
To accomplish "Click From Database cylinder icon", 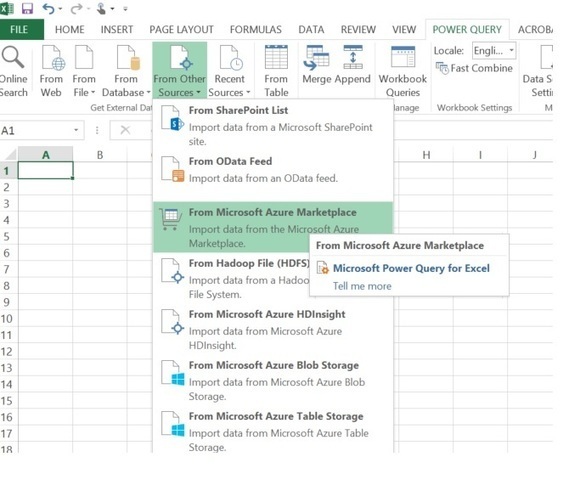I will (128, 57).
